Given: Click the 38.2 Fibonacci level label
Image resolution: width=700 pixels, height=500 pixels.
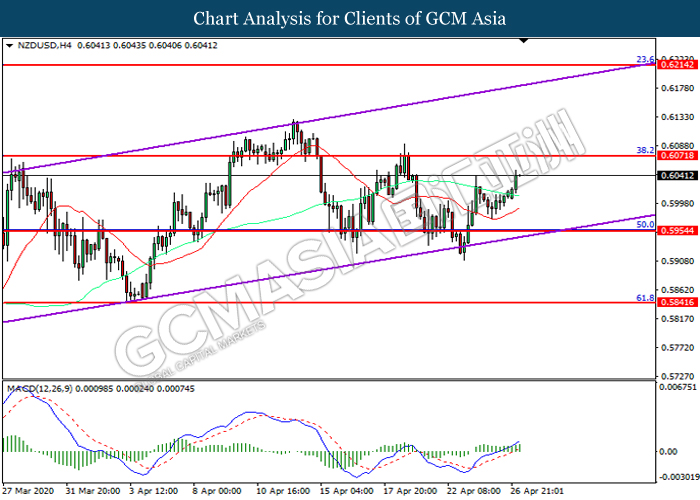Looking at the screenshot, I should pyautogui.click(x=645, y=150).
